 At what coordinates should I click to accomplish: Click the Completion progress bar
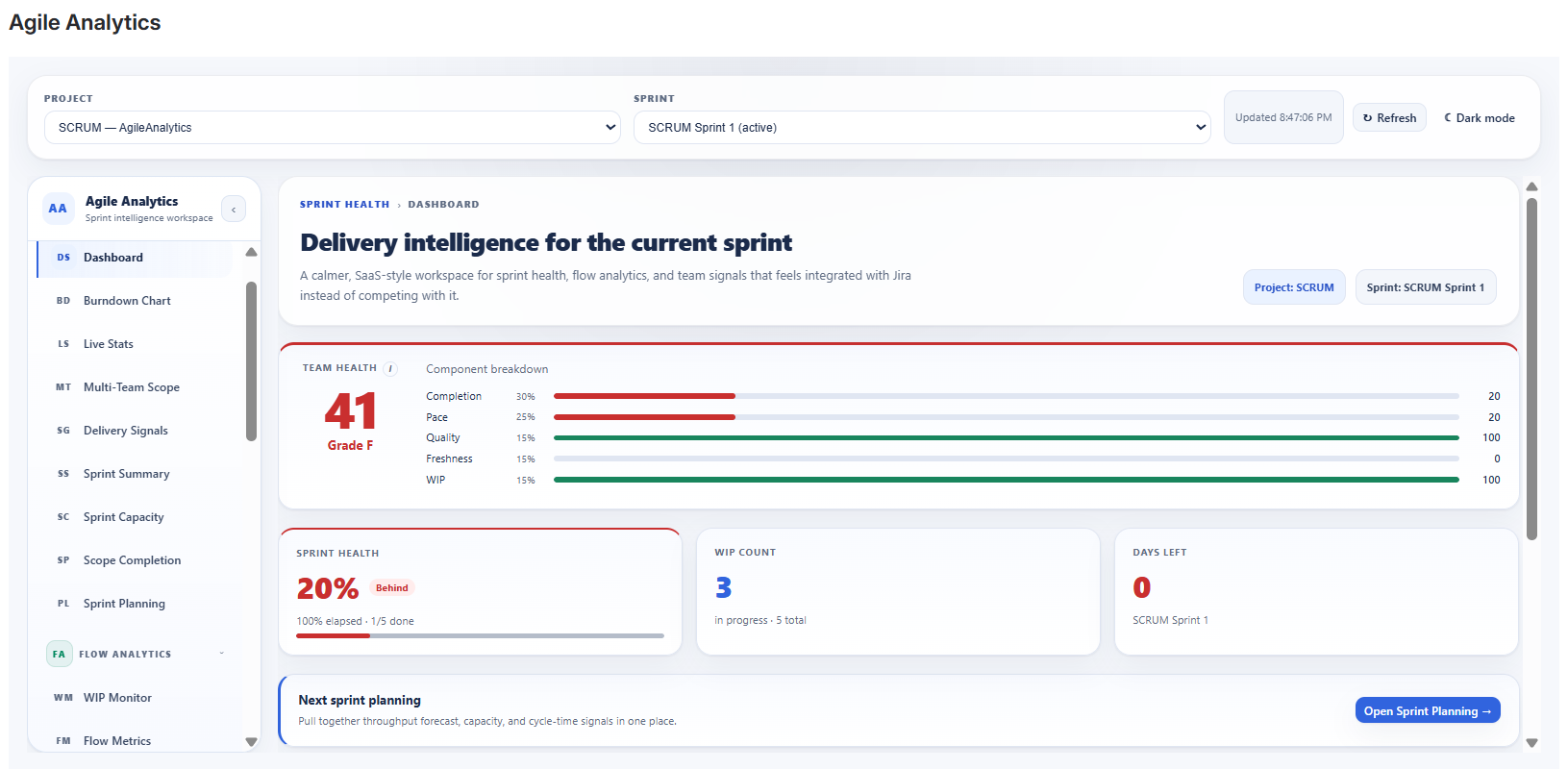[1007, 396]
